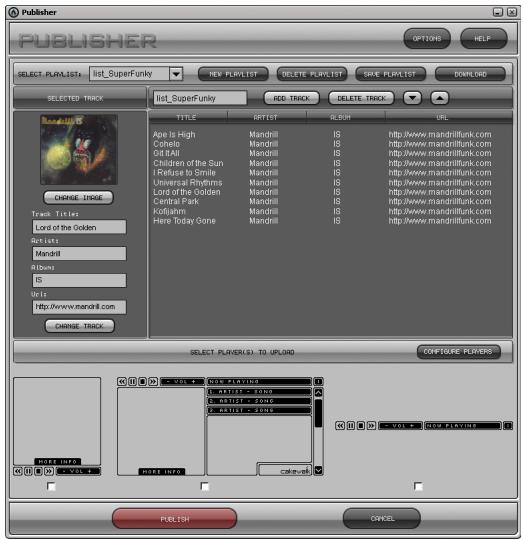The width and height of the screenshot is (523, 540).
Task: Select the track 'Ape Is High'
Action: point(174,134)
